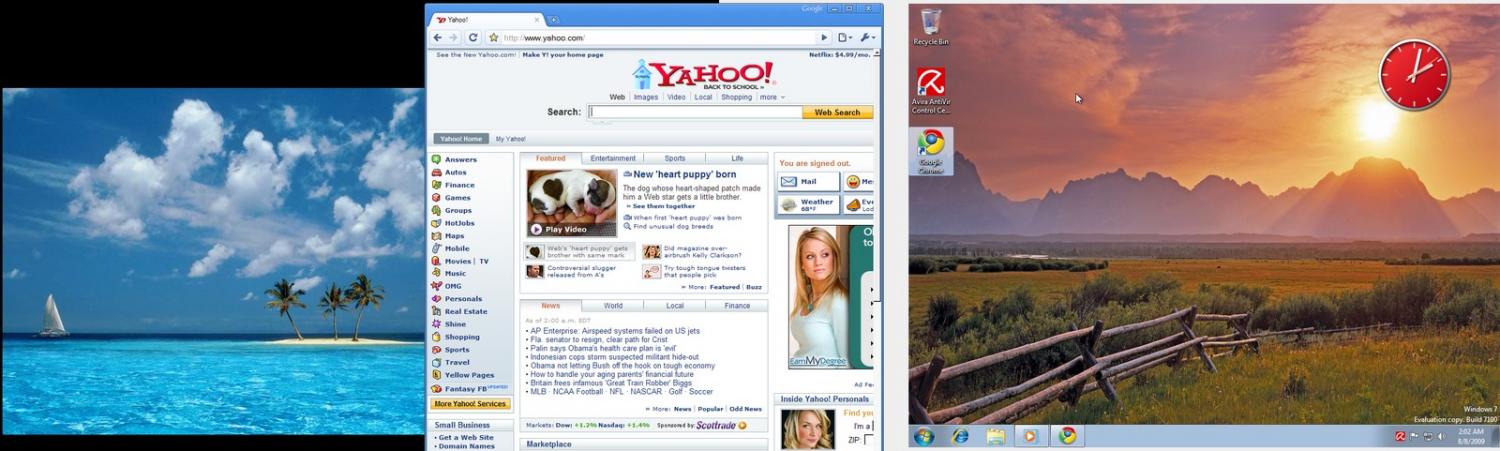
Task: Switch to the My Yahoo! tab
Action: [x=510, y=139]
